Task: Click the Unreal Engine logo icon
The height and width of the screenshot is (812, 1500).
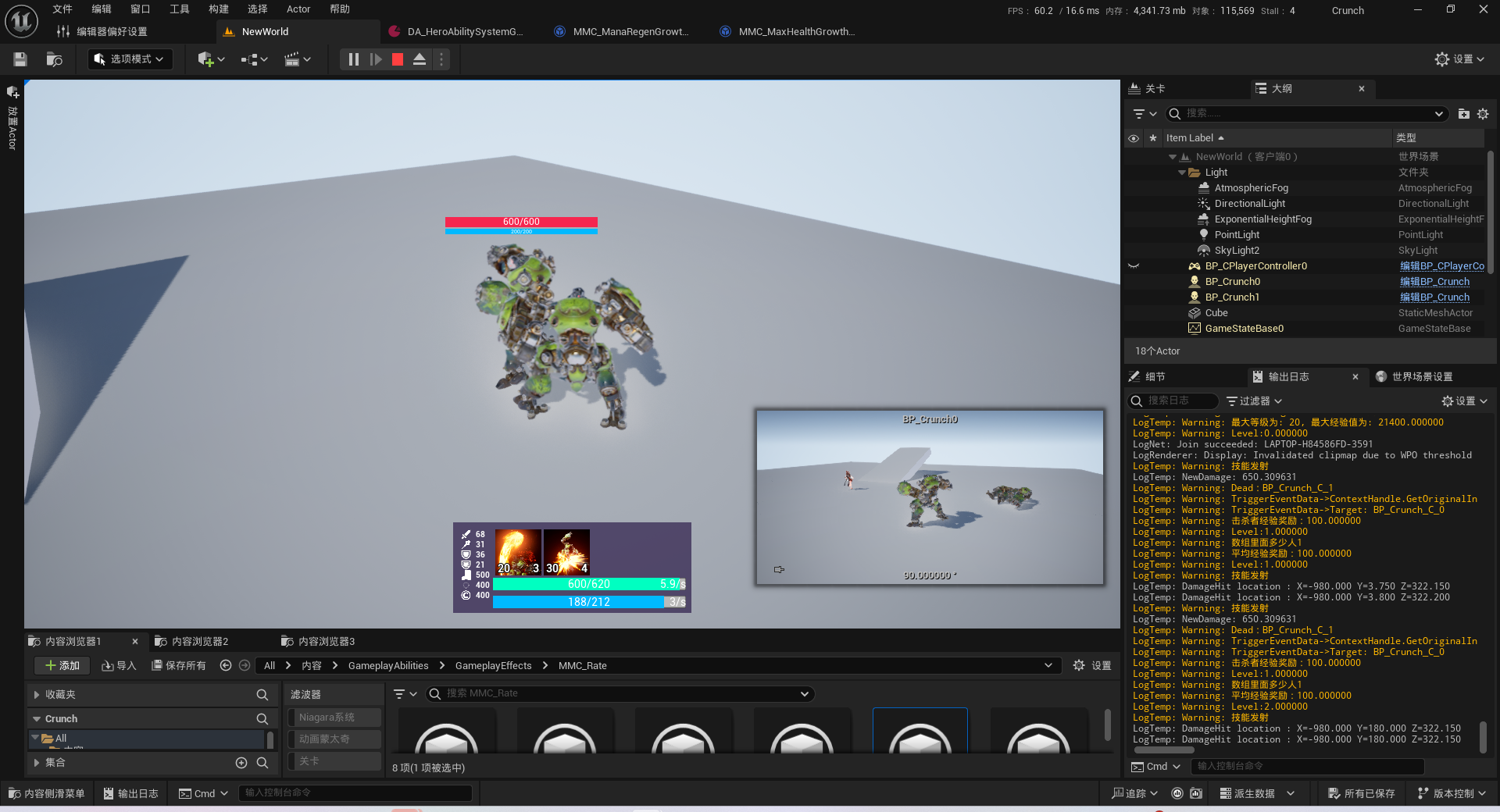Action: point(21,21)
